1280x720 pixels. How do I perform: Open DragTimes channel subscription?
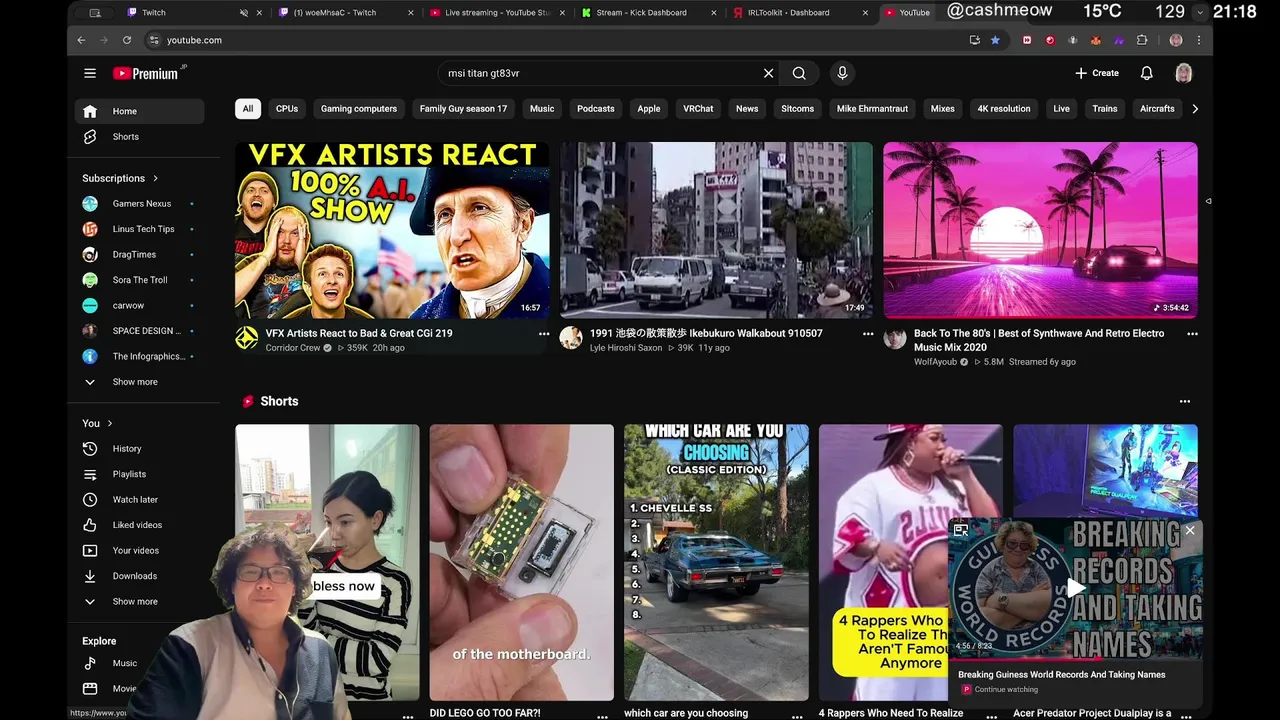pyautogui.click(x=139, y=254)
